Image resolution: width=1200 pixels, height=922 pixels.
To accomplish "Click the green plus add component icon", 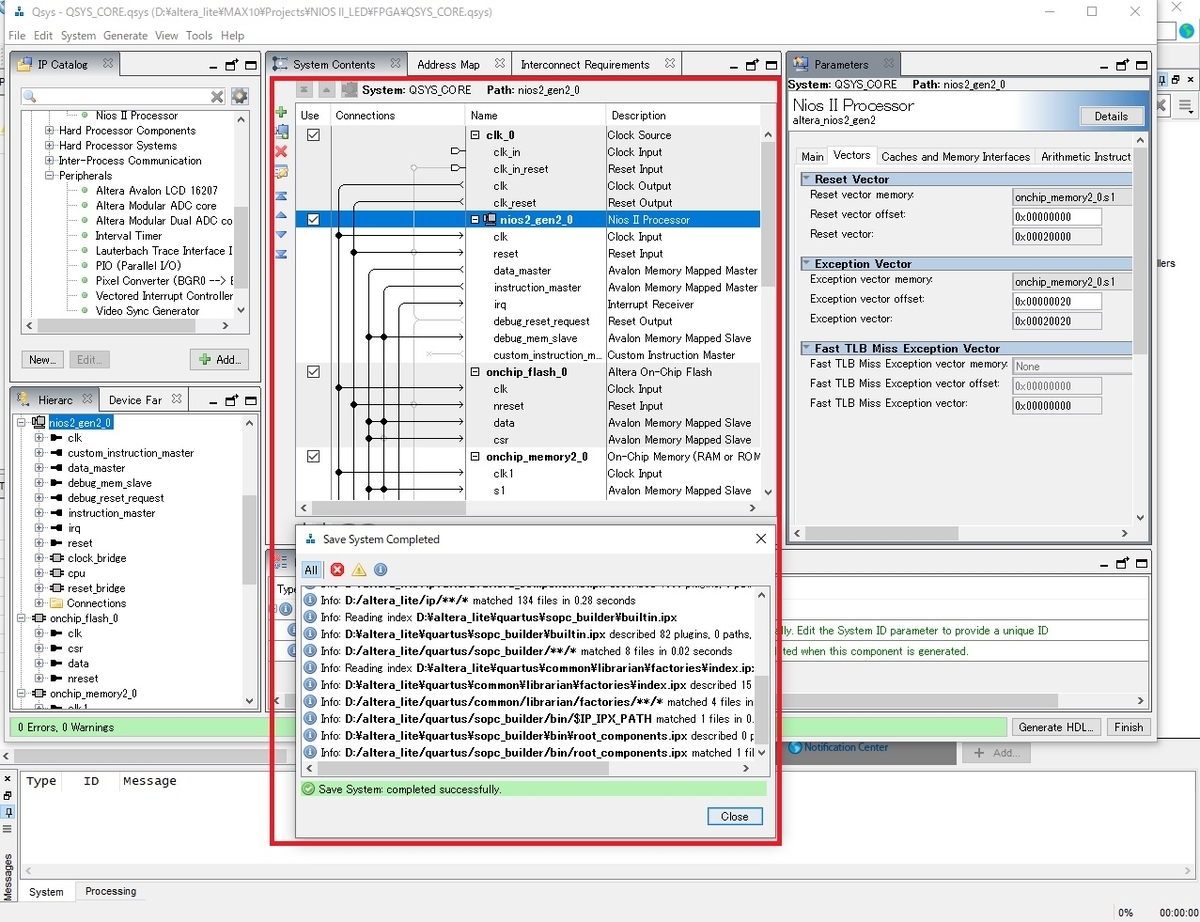I will [x=281, y=112].
